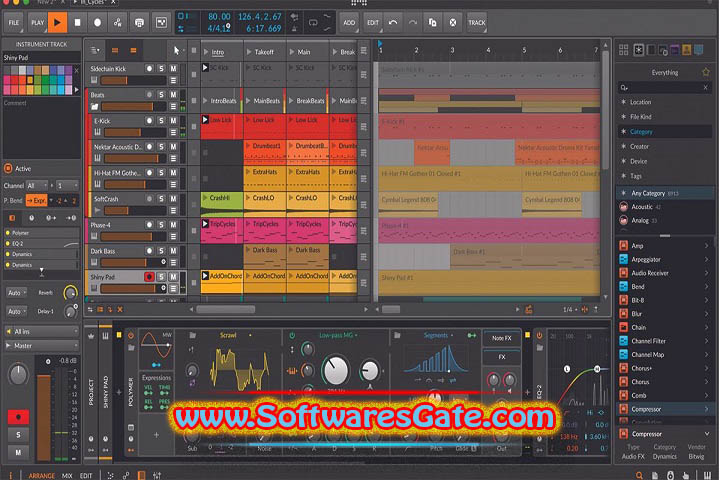Click the Amp device icon
Image resolution: width=720 pixels, height=480 pixels.
(624, 246)
